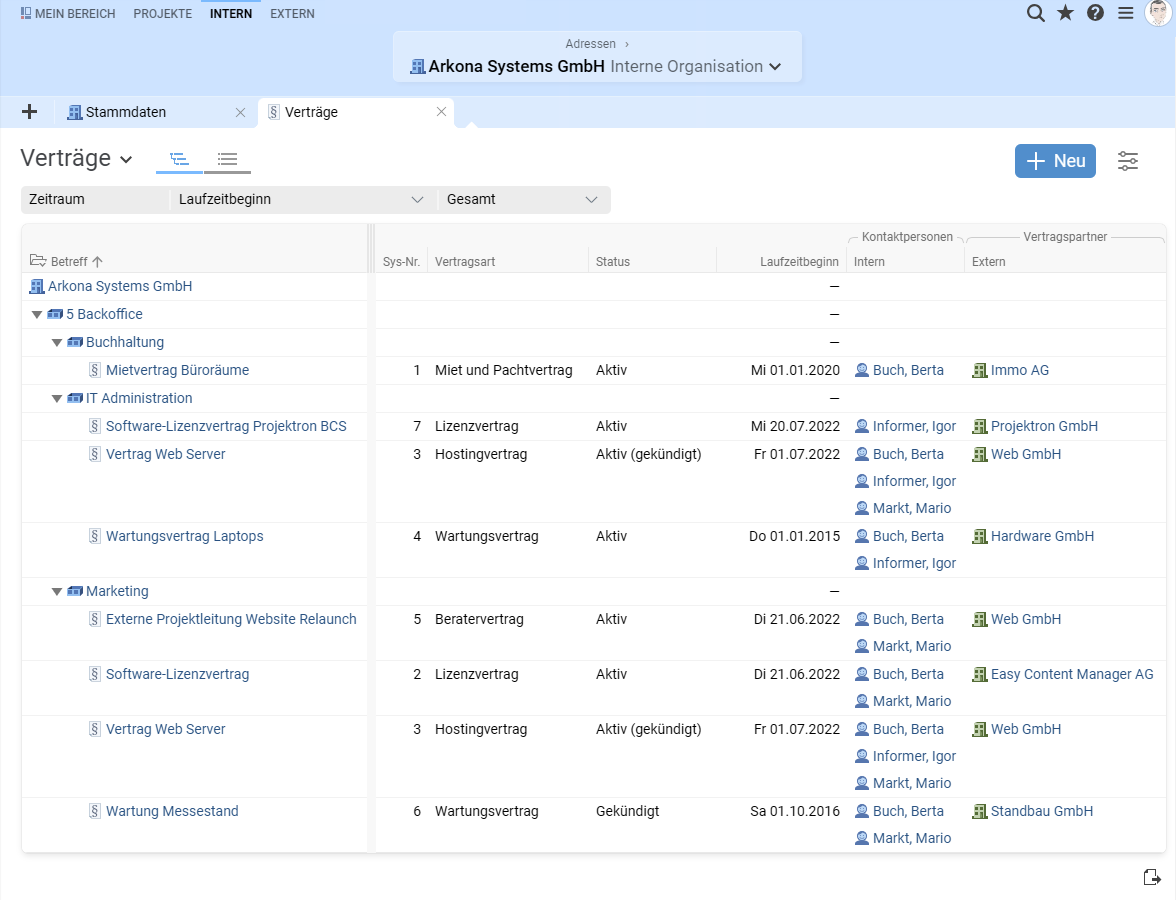Open the user avatar profile

click(x=1160, y=13)
